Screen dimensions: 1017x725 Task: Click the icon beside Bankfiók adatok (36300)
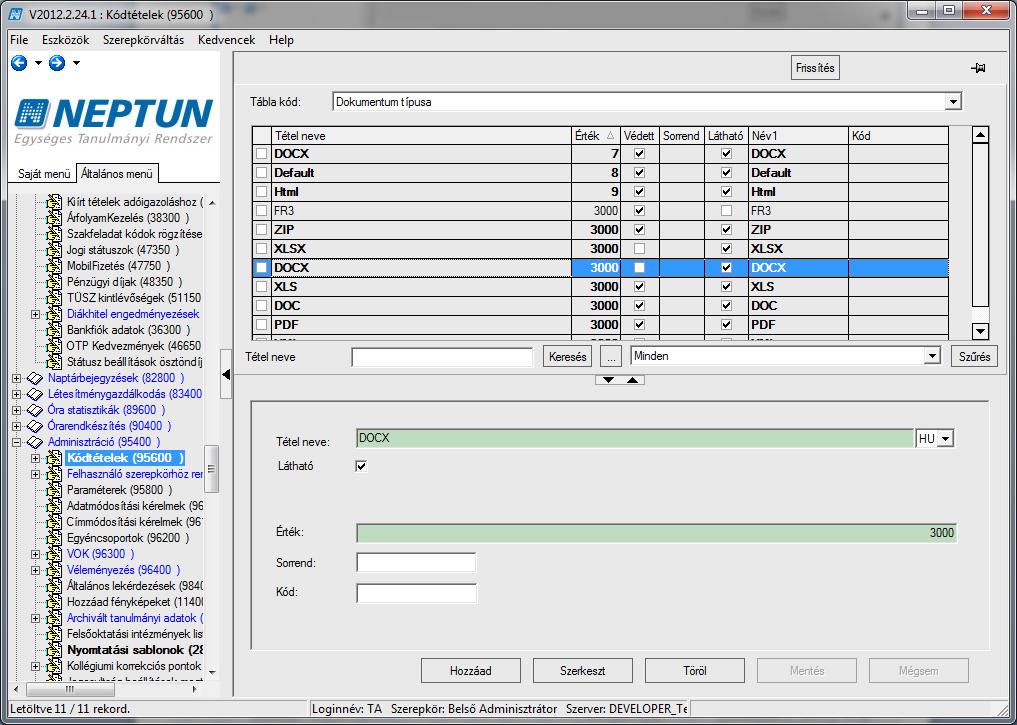click(55, 330)
